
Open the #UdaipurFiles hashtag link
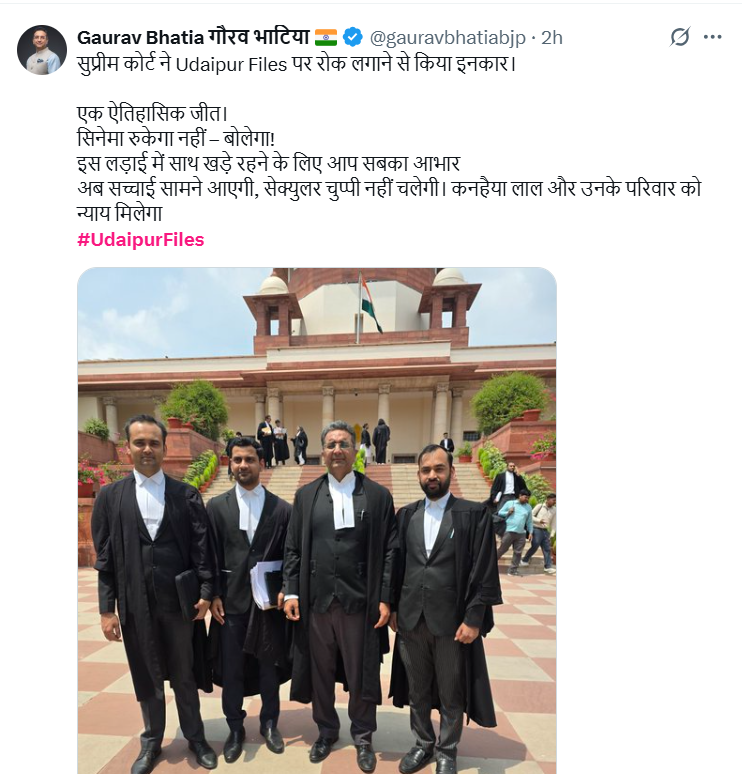pyautogui.click(x=141, y=240)
